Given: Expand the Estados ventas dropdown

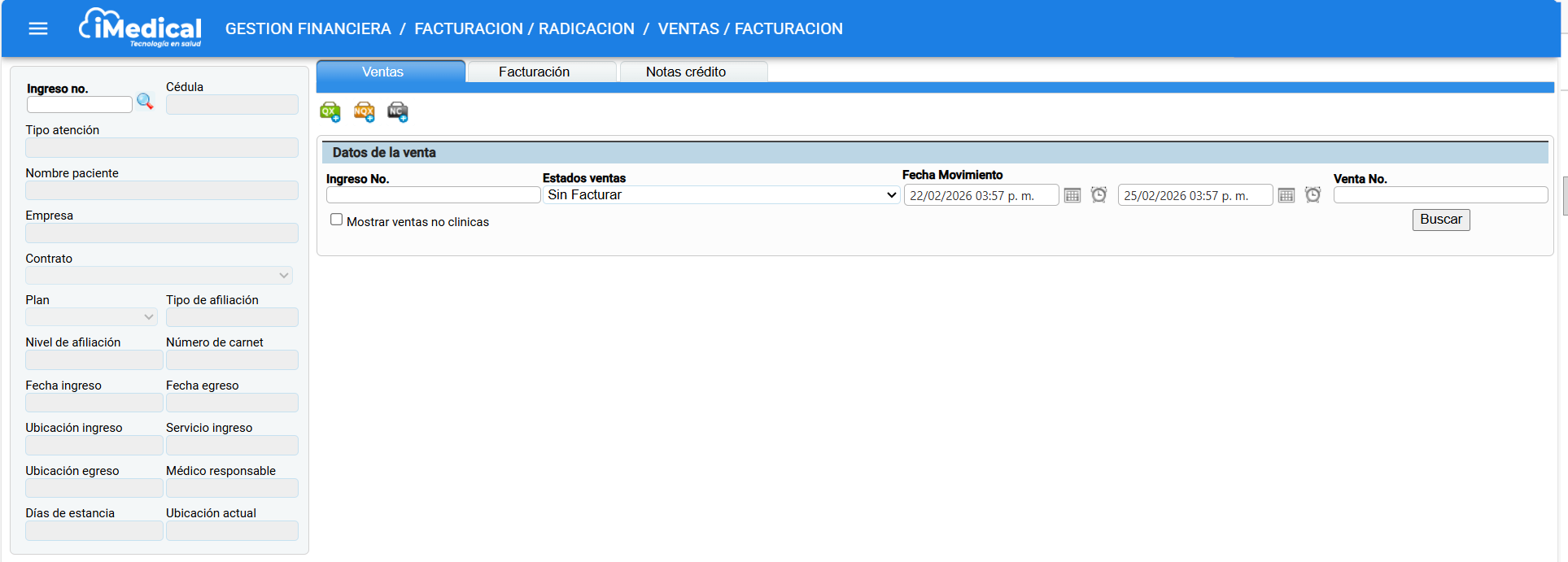Looking at the screenshot, I should (721, 195).
